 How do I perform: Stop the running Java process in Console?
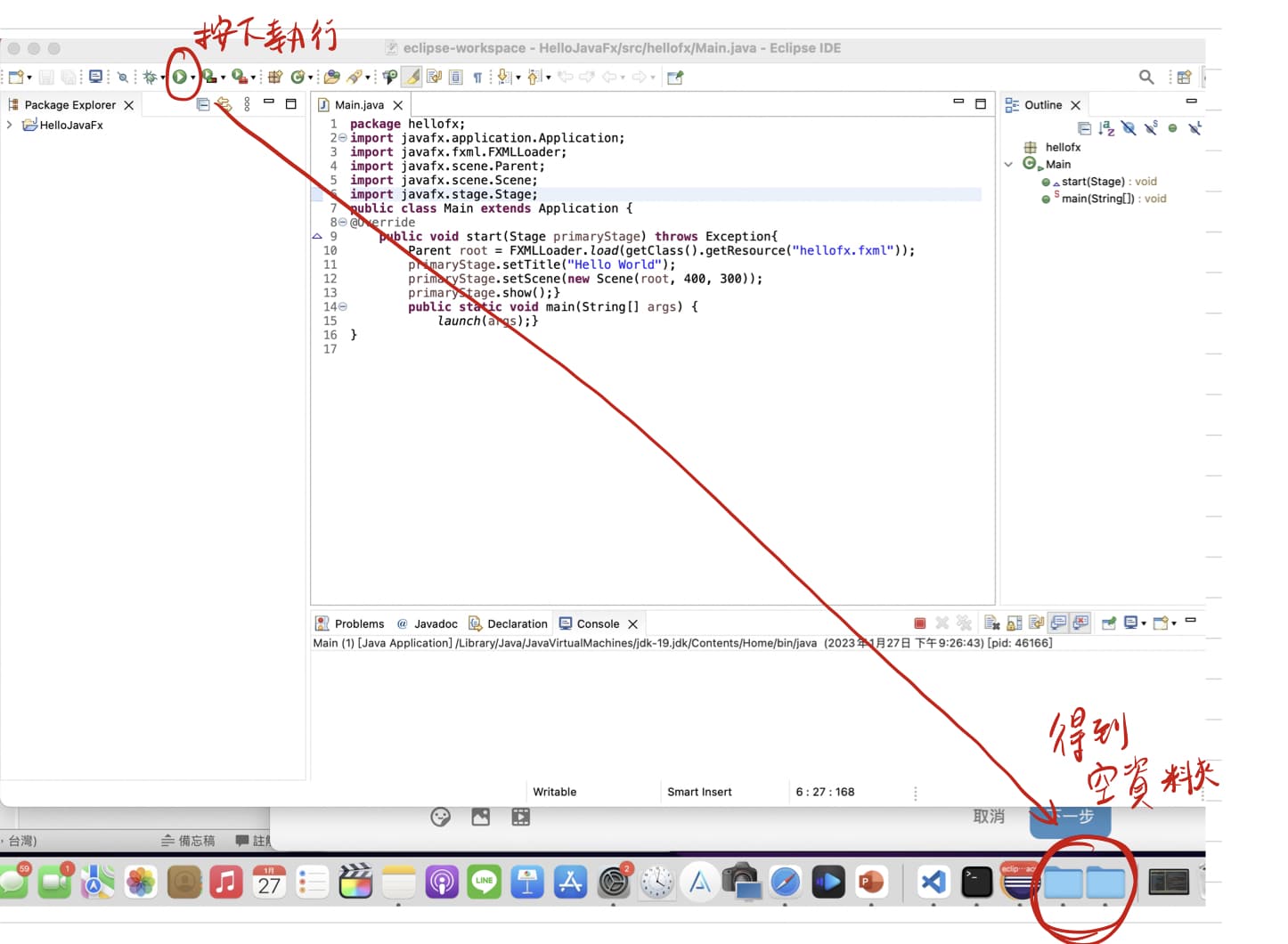919,623
